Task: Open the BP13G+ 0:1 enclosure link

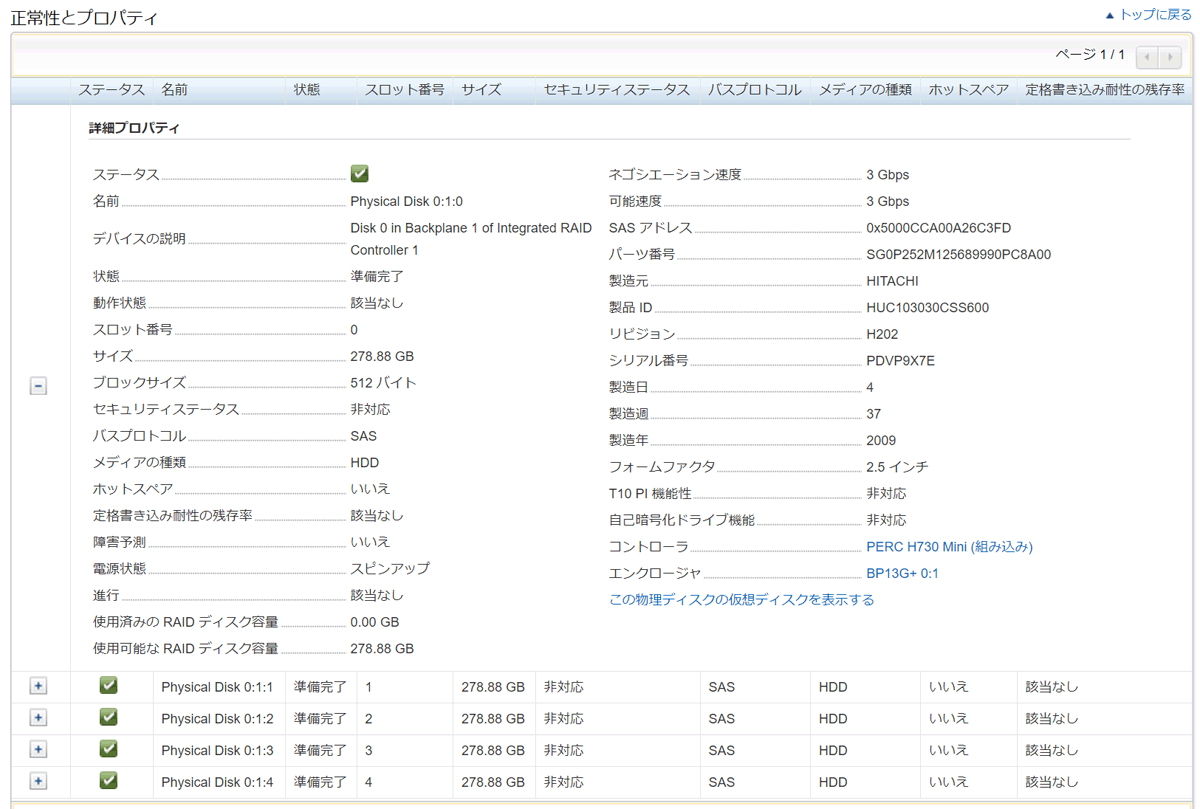Action: coord(902,574)
